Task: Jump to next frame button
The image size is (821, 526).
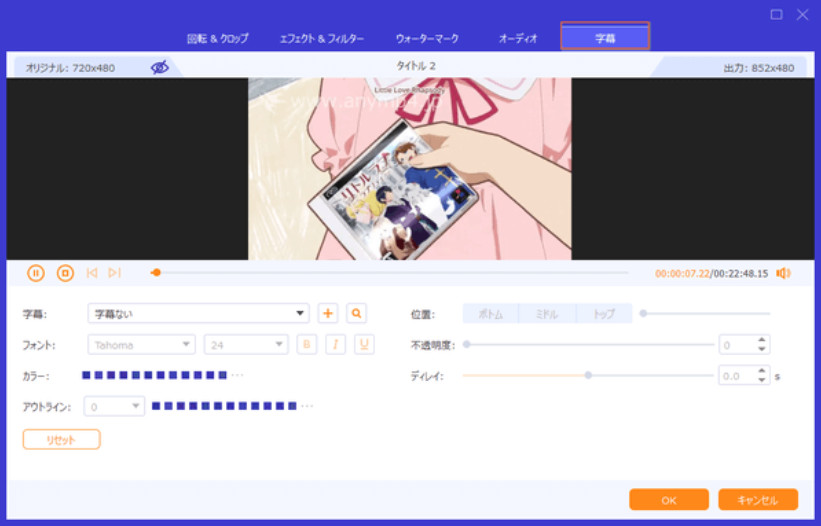Action: [x=115, y=273]
